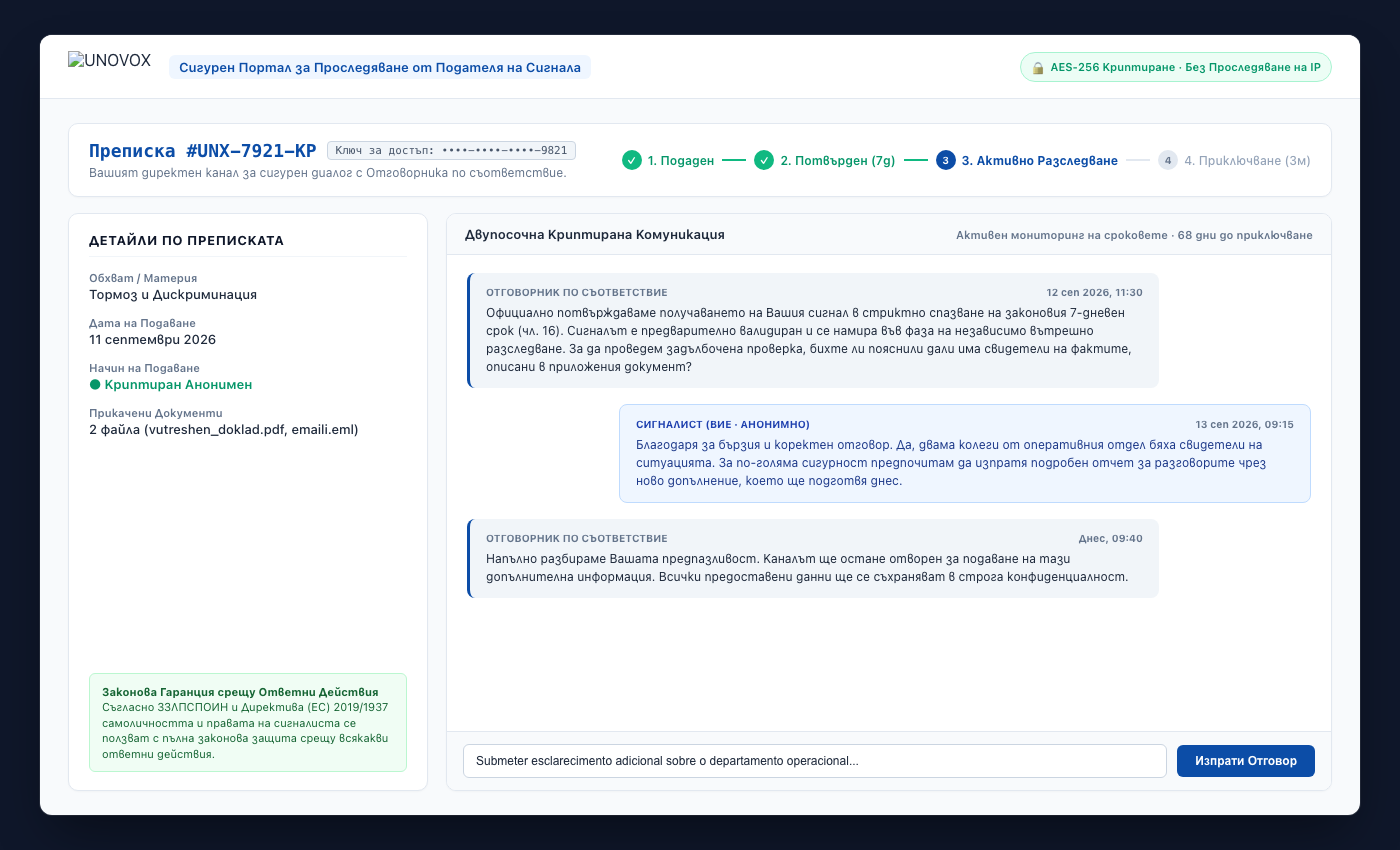
Task: Click the deadline text 68 дни до приключване
Action: pyautogui.click(x=1242, y=236)
